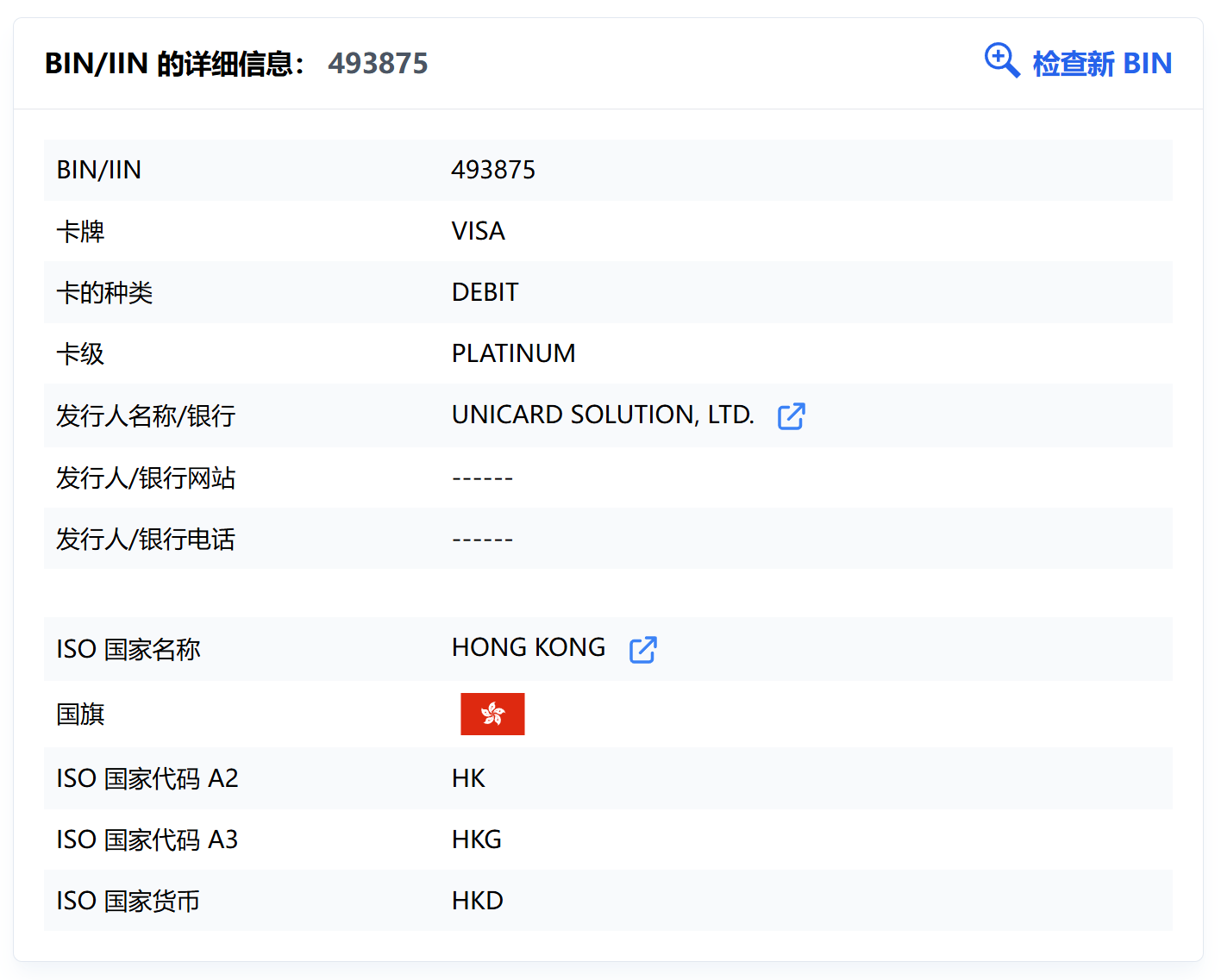The height and width of the screenshot is (980, 1221).
Task: Click the PLATINUM card level value
Action: pos(513,353)
